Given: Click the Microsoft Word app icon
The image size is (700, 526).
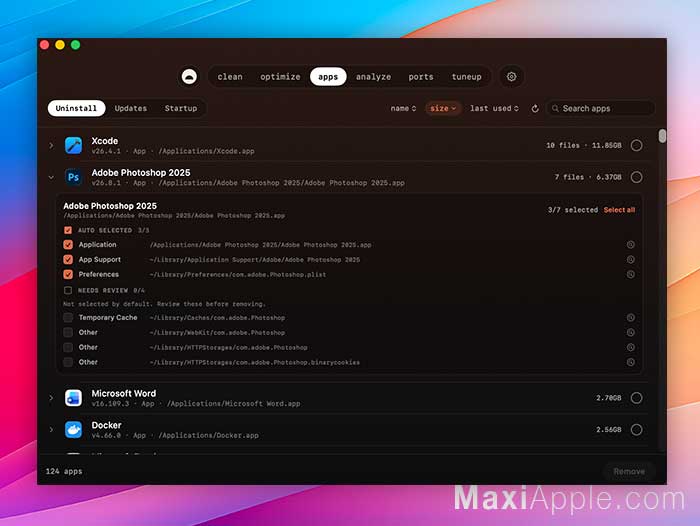Looking at the screenshot, I should coord(73,398).
